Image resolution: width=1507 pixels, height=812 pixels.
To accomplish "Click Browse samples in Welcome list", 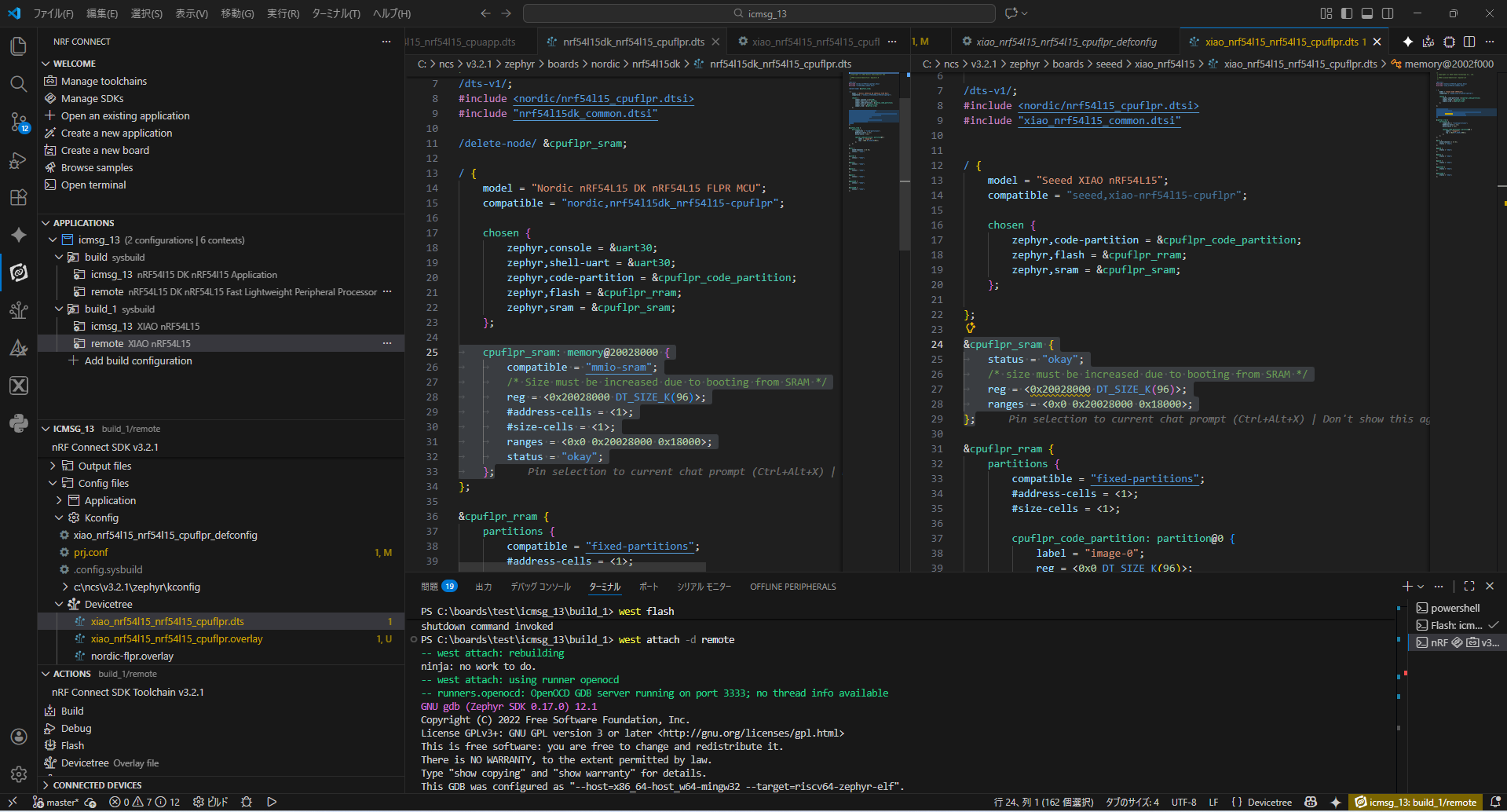I will (97, 167).
